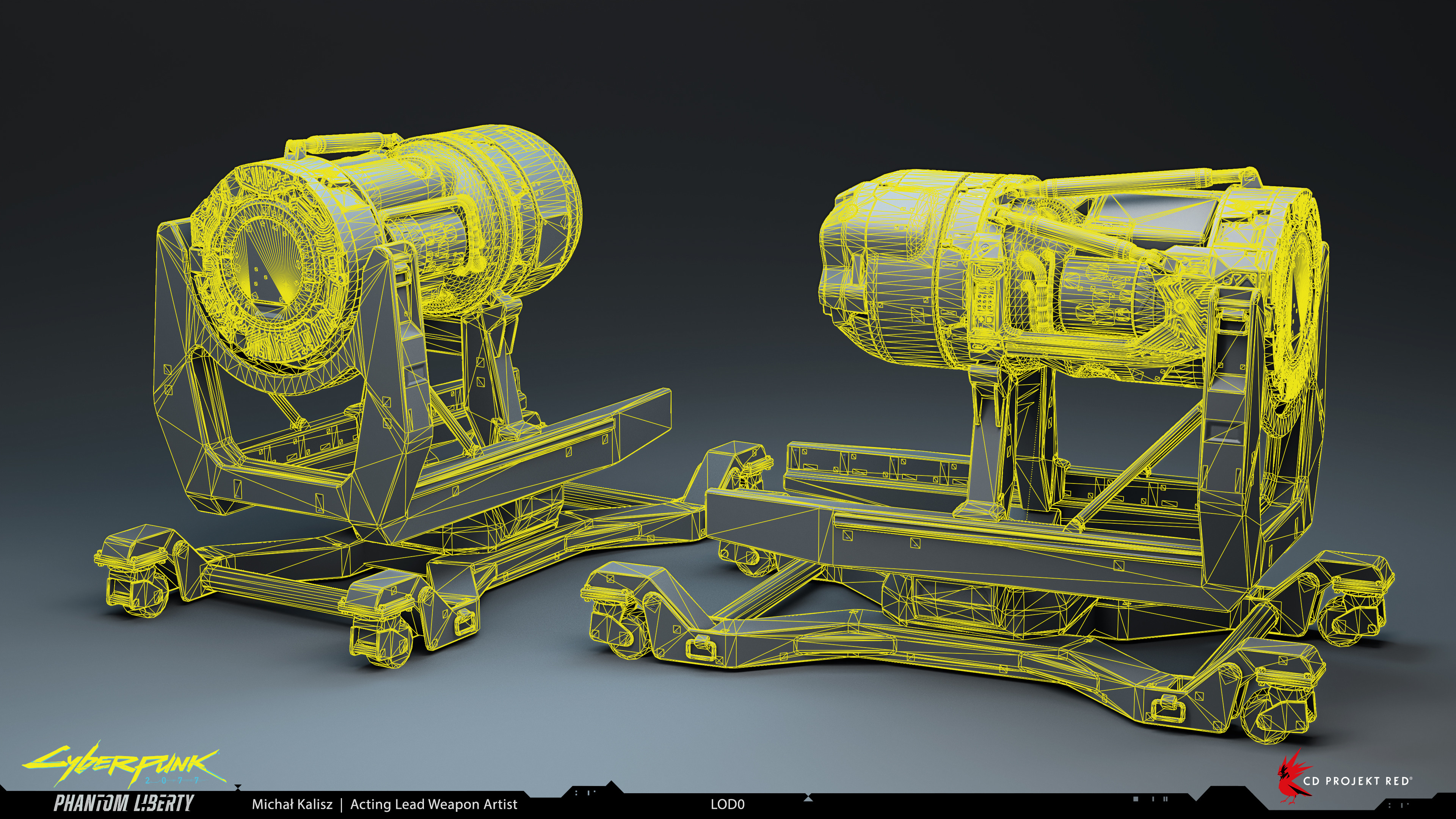Select the 'Michał Kalisz' name text
This screenshot has height=819, width=1456.
tap(292, 804)
